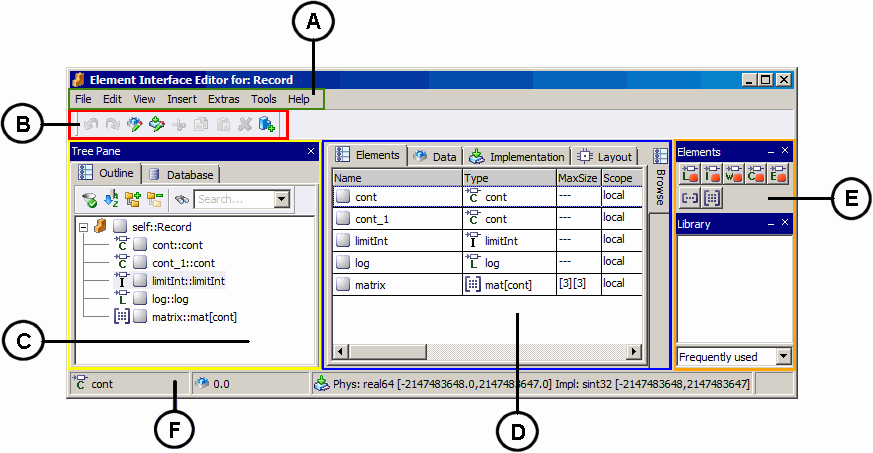This screenshot has width=873, height=453.
Task: Select limitInt::limitInt in the outline tree
Action: pyautogui.click(x=189, y=281)
